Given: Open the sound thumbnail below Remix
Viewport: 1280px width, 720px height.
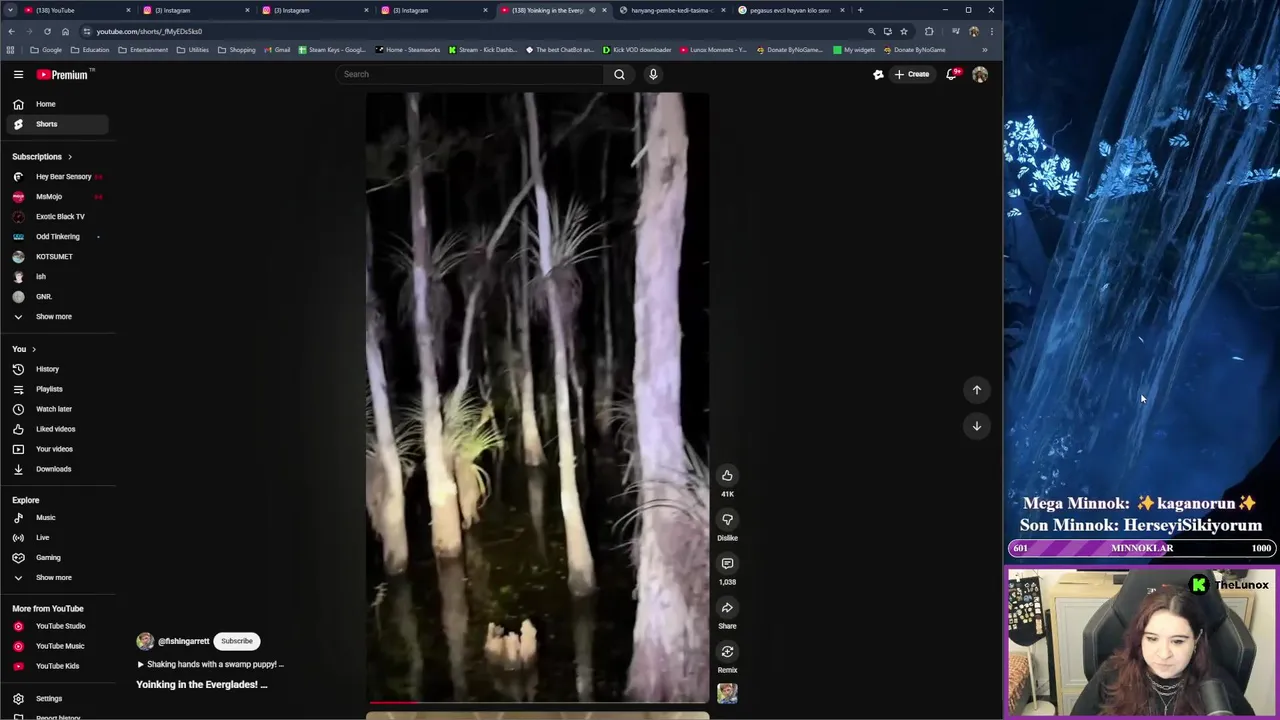Looking at the screenshot, I should tap(727, 693).
